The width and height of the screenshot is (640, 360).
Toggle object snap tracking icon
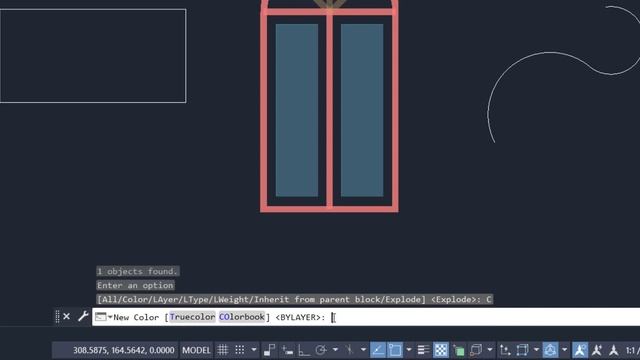click(x=378, y=350)
